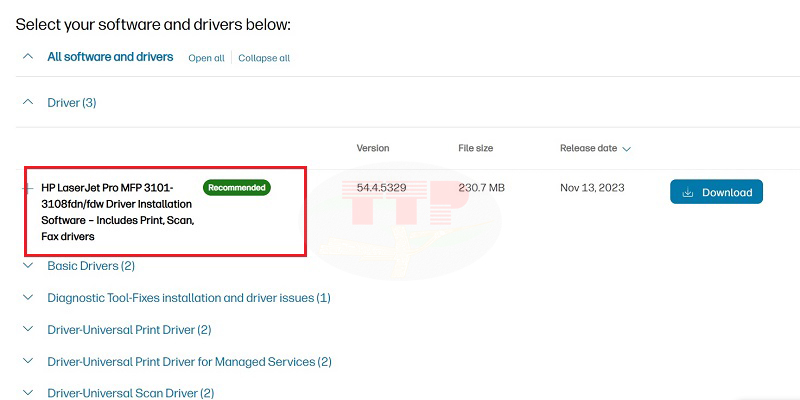This screenshot has width=800, height=400.
Task: Open Diagnostic Tool-Fixes installation and driver issues (1)
Action: click(189, 297)
